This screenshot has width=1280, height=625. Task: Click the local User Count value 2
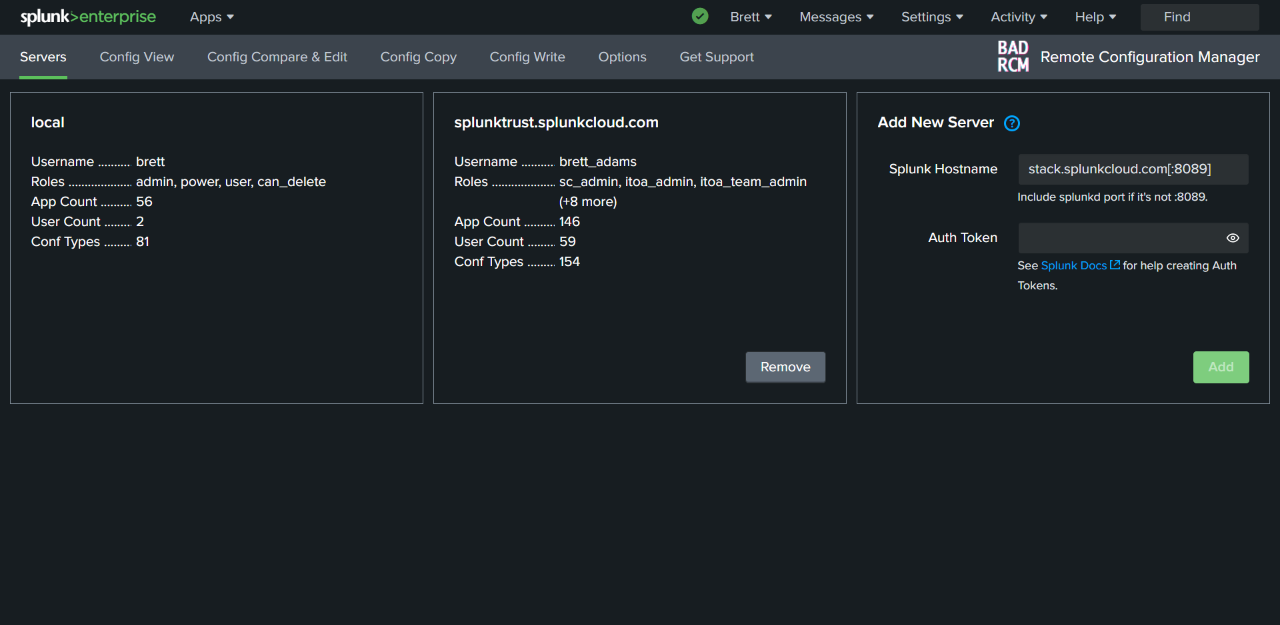click(140, 222)
